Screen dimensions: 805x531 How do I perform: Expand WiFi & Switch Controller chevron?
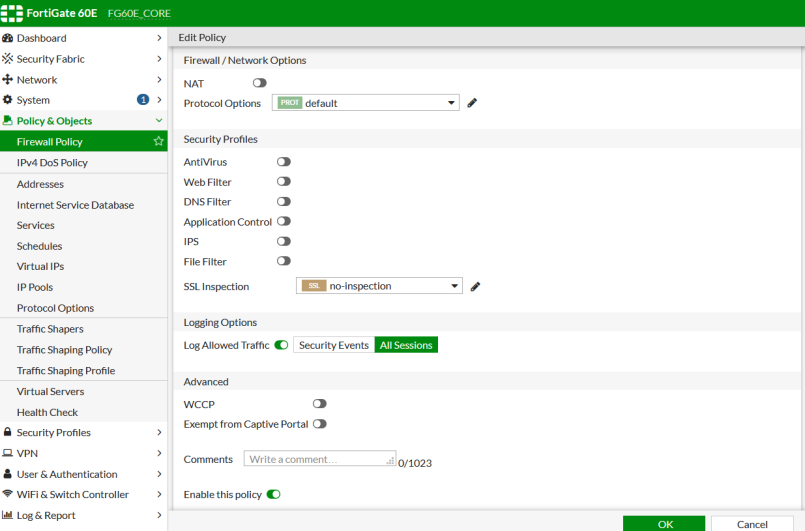point(159,494)
